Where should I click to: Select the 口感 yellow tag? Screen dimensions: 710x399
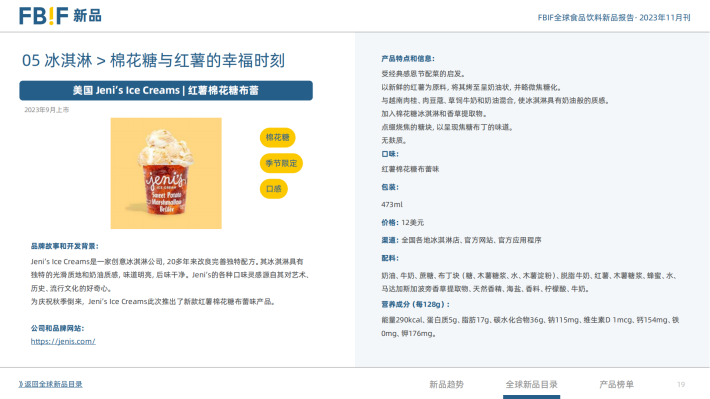coord(273,189)
